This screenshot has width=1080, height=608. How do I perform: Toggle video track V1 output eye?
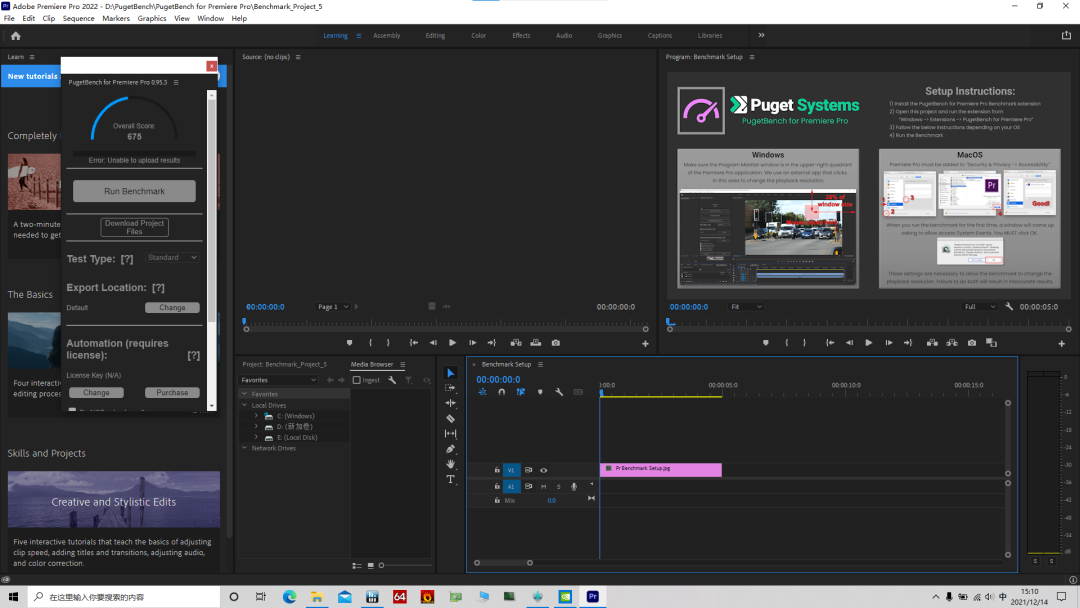point(543,470)
